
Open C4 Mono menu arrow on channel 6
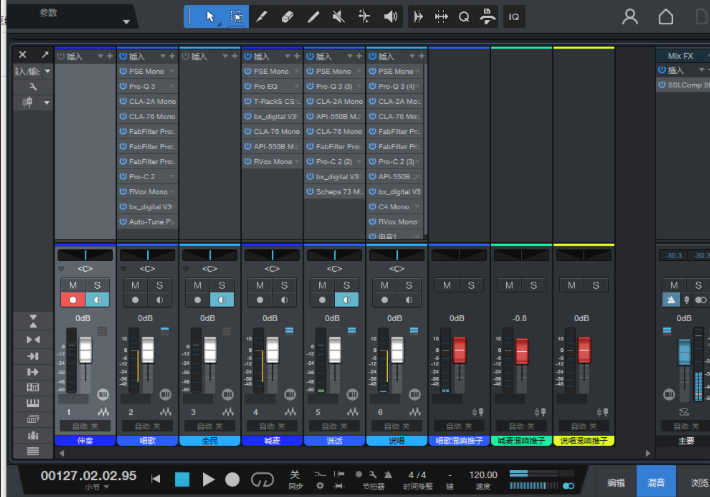click(417, 207)
